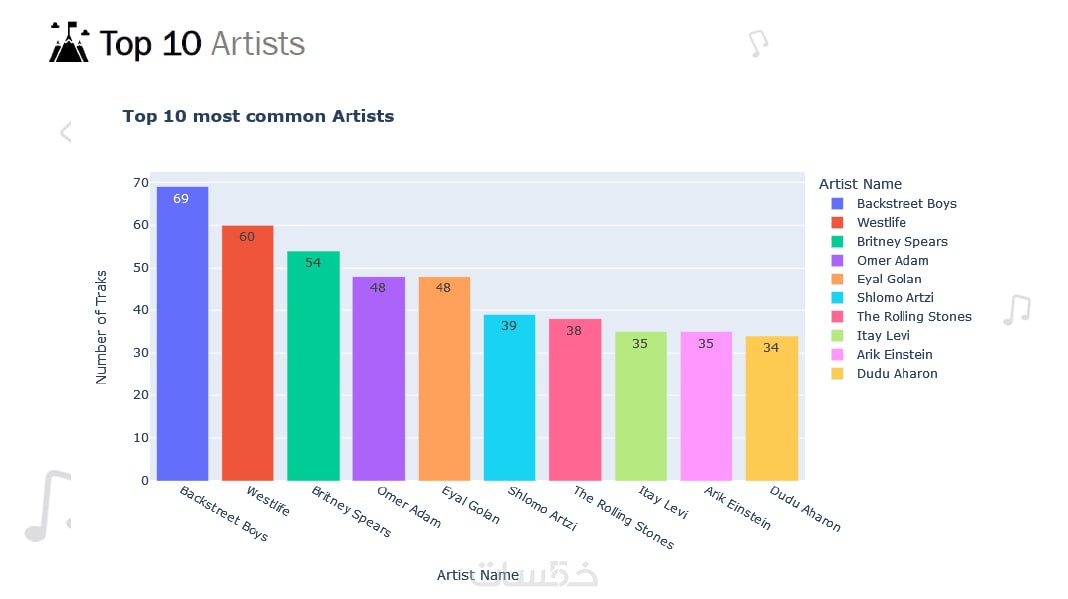Toggle Westlife trace in the legend
The width and height of the screenshot is (1068, 599).
(869, 222)
